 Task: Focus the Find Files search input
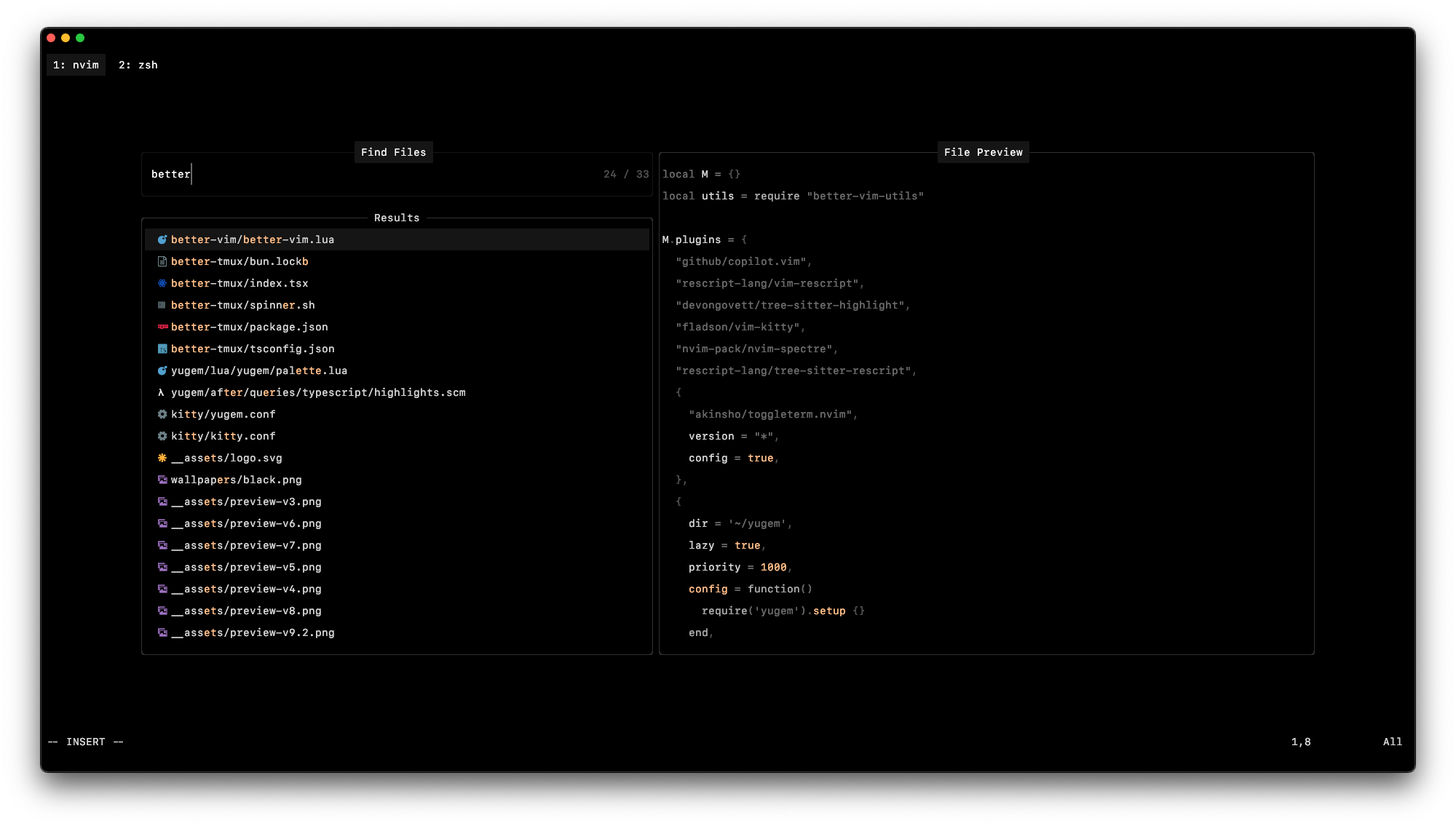point(397,174)
